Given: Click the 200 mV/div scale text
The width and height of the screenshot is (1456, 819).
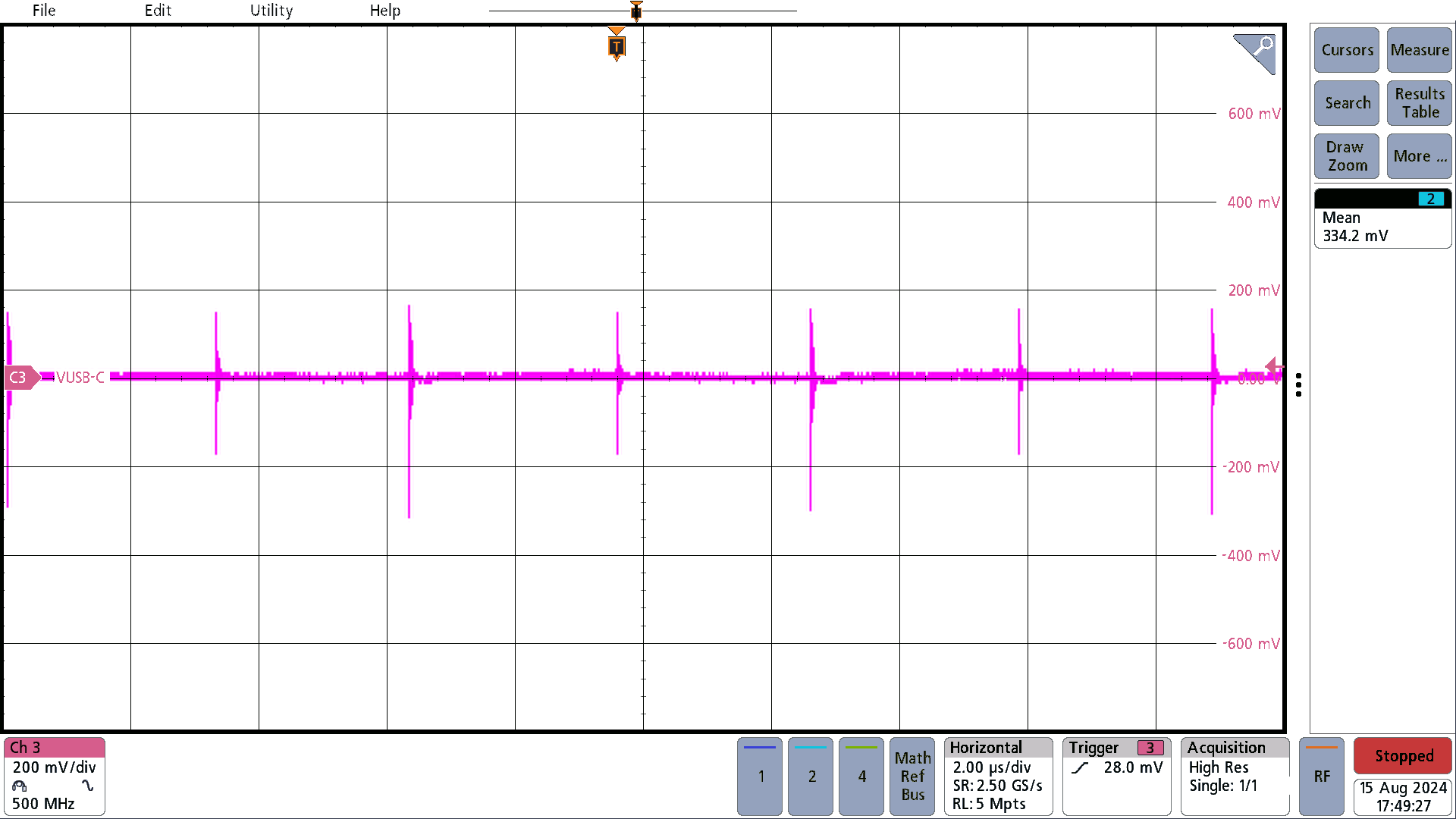Looking at the screenshot, I should click(x=54, y=767).
